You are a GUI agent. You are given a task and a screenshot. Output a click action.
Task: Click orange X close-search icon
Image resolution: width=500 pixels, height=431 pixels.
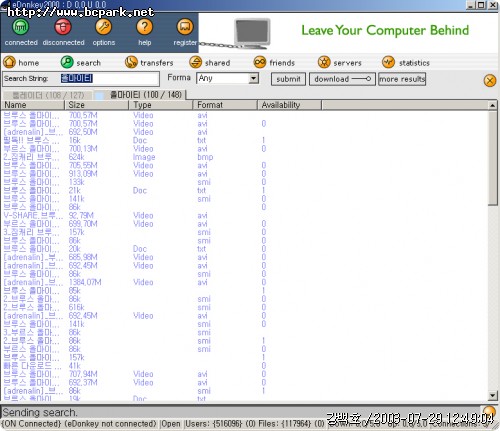(x=490, y=80)
